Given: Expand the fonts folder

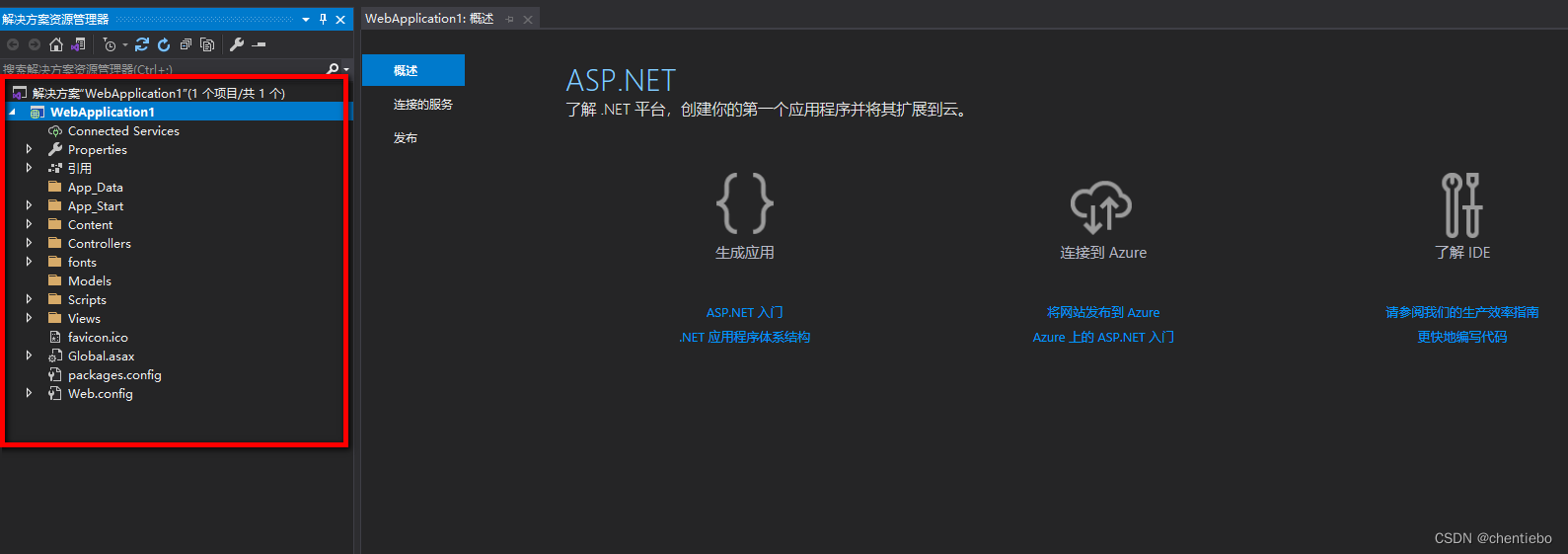Looking at the screenshot, I should coord(29,262).
